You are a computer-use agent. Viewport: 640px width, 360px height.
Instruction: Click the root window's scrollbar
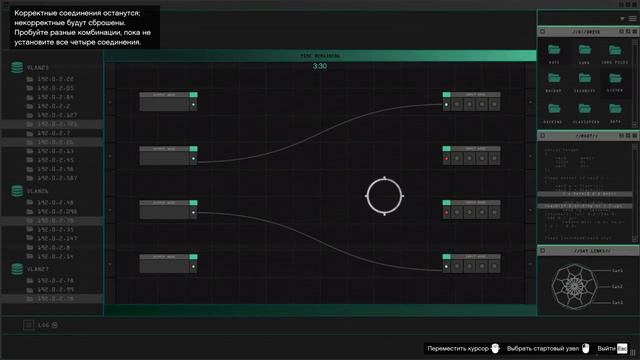(x=635, y=193)
